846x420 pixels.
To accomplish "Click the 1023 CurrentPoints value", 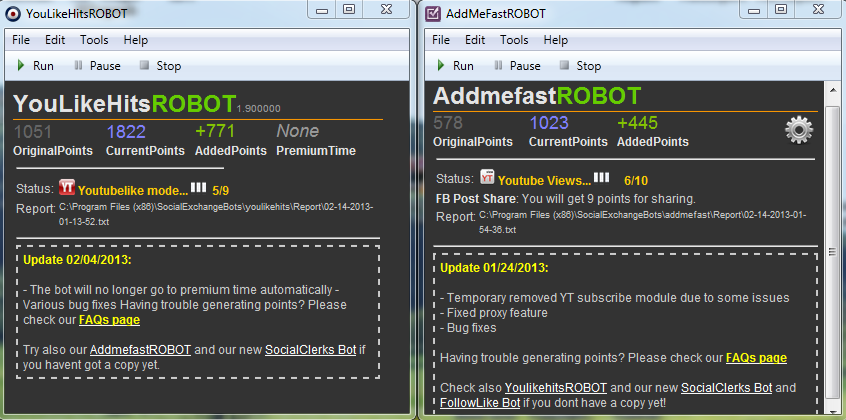I will point(549,123).
